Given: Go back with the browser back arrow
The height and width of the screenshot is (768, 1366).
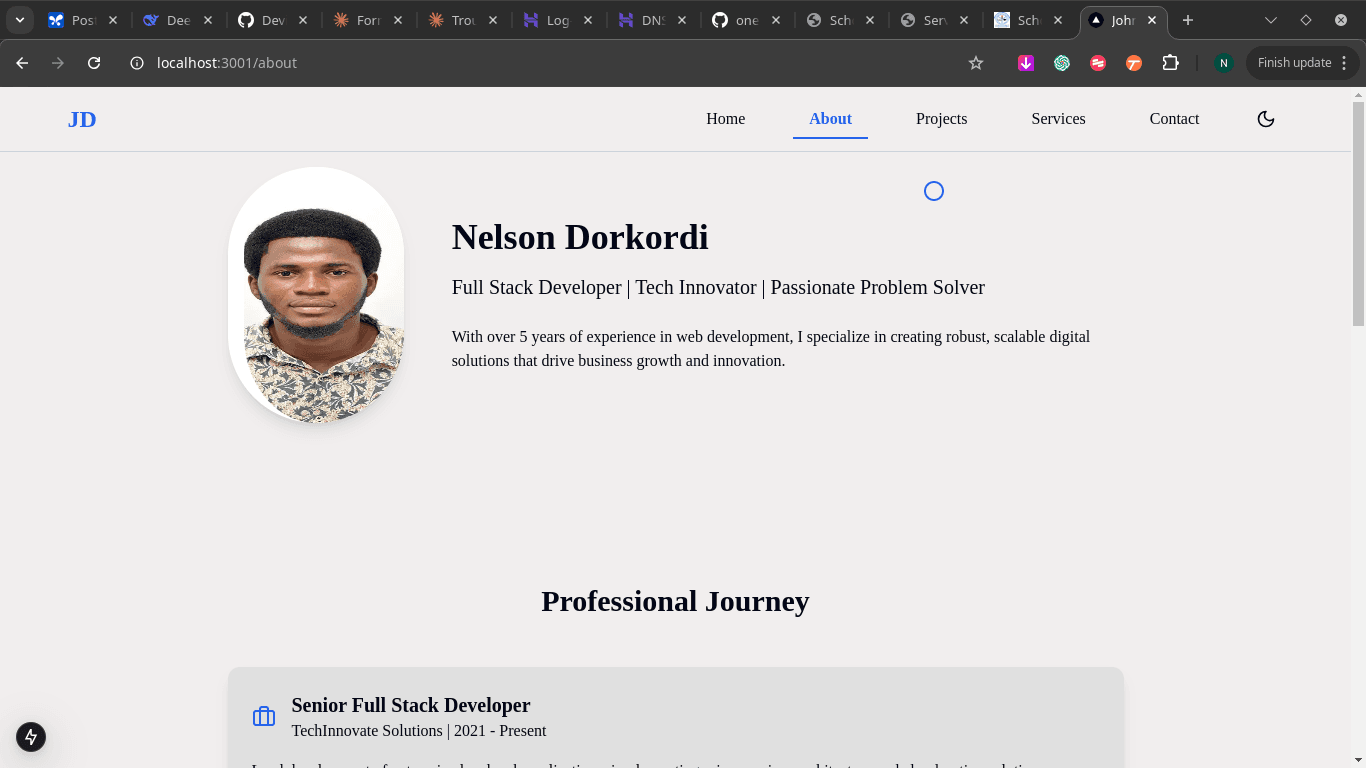Looking at the screenshot, I should pyautogui.click(x=22, y=63).
